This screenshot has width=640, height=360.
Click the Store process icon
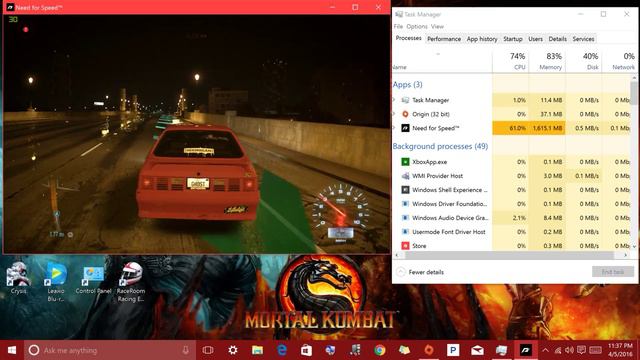[x=405, y=246]
